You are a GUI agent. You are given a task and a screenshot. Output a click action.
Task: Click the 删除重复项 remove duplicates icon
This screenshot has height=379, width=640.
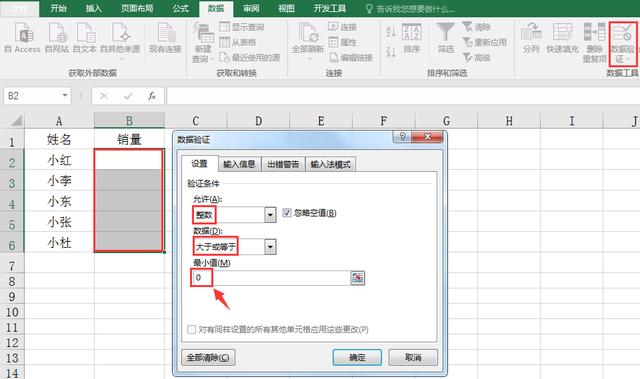click(594, 33)
